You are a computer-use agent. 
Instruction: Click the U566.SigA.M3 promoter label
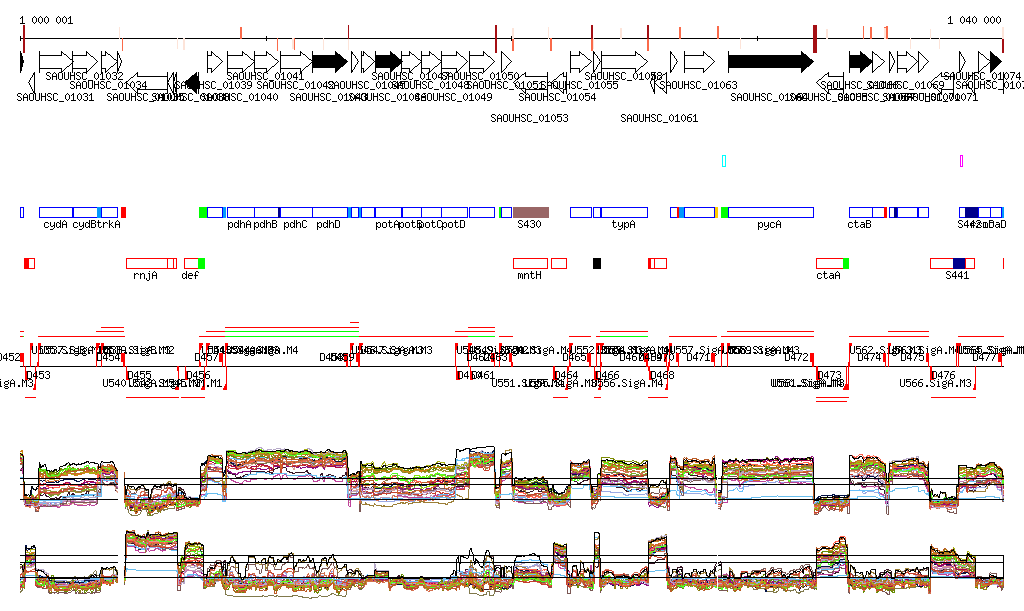(x=936, y=383)
